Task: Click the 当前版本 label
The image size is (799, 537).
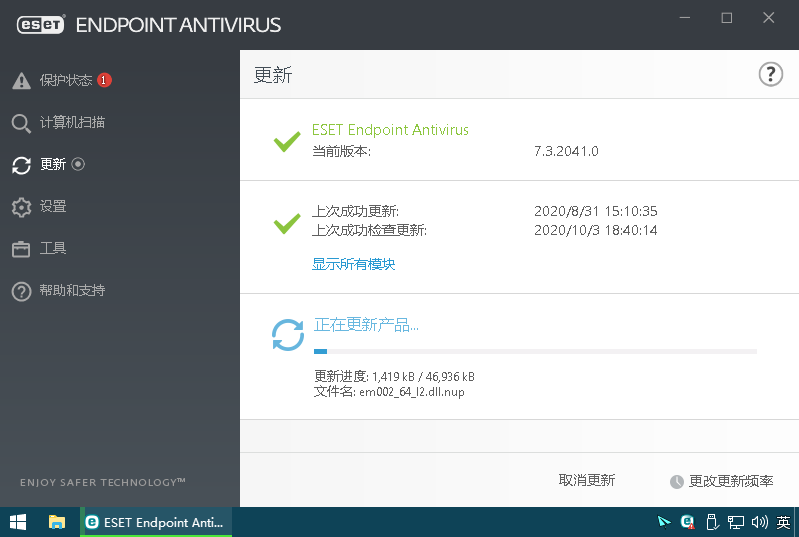Action: click(x=341, y=151)
